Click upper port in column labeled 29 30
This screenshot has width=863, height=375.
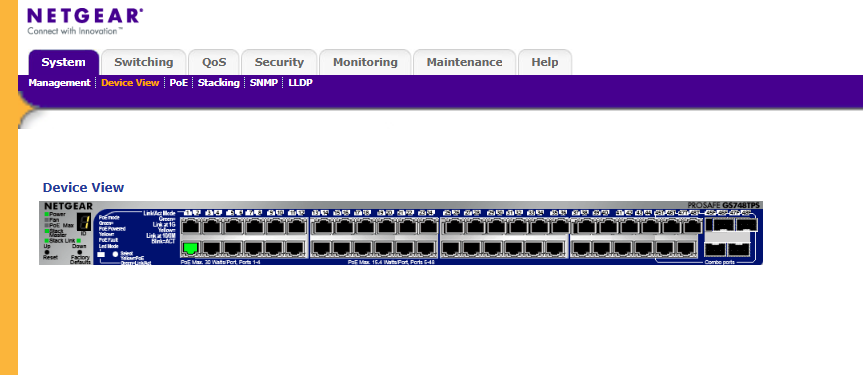click(x=496, y=226)
